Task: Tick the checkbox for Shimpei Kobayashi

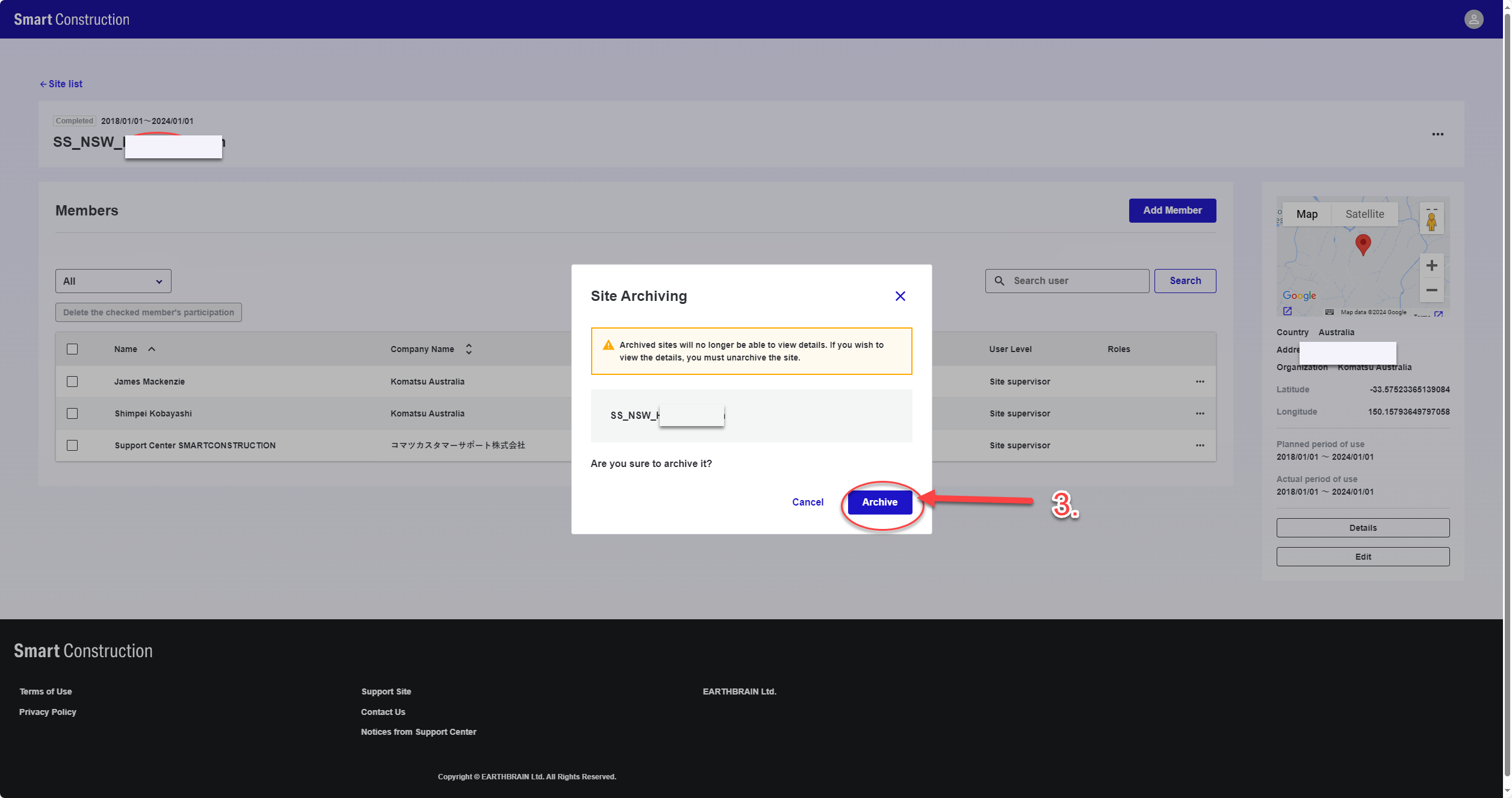Action: point(72,413)
